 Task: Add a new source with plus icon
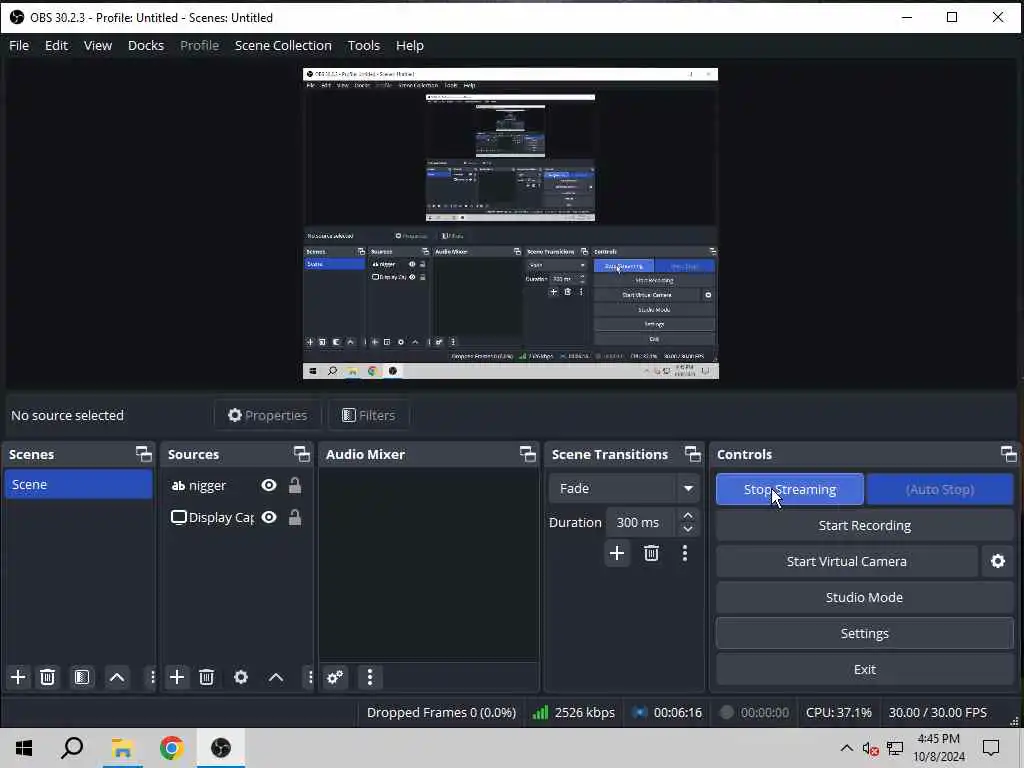coord(177,677)
